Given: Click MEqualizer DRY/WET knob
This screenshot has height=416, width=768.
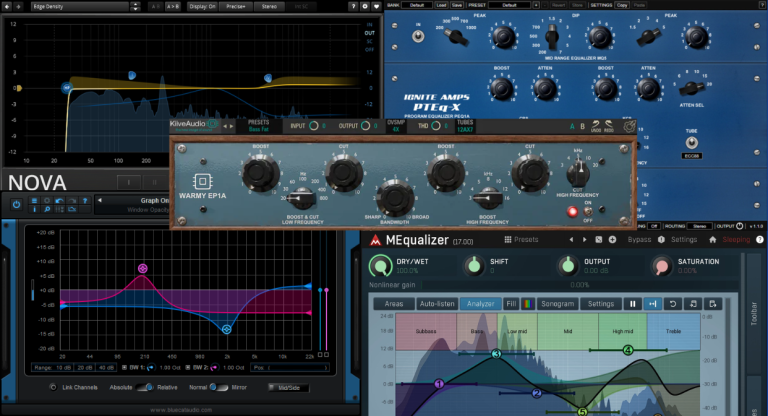Looking at the screenshot, I should tap(381, 266).
